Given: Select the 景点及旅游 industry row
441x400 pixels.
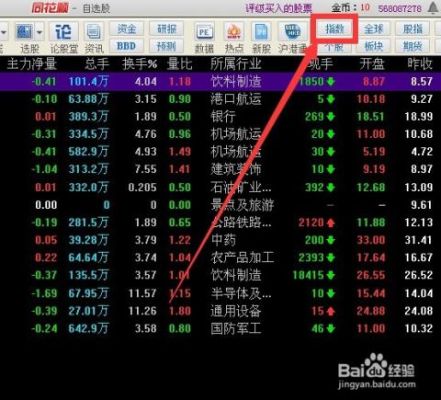Looking at the screenshot, I should [x=220, y=205].
